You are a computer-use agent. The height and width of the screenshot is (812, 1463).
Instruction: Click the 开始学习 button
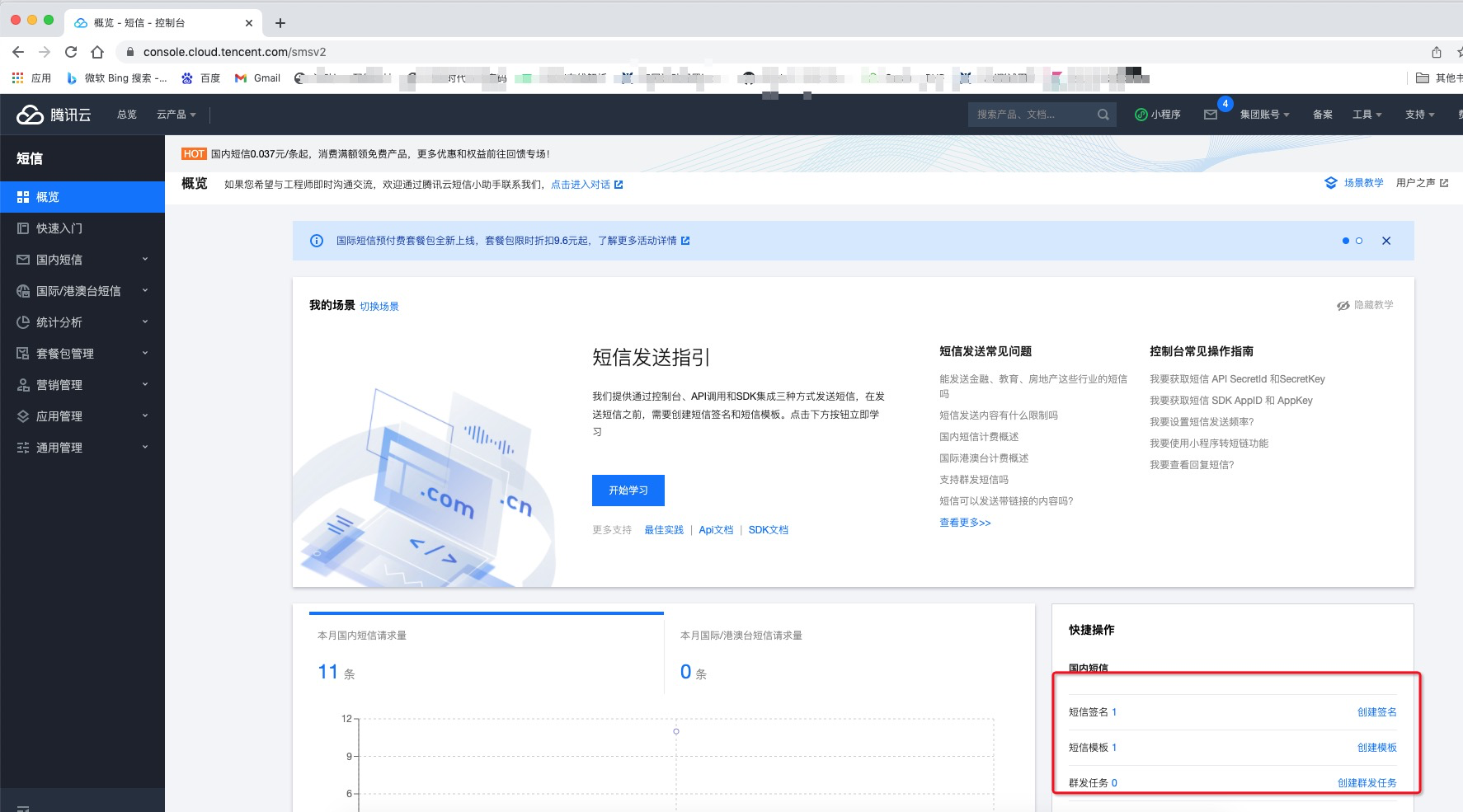tap(628, 490)
